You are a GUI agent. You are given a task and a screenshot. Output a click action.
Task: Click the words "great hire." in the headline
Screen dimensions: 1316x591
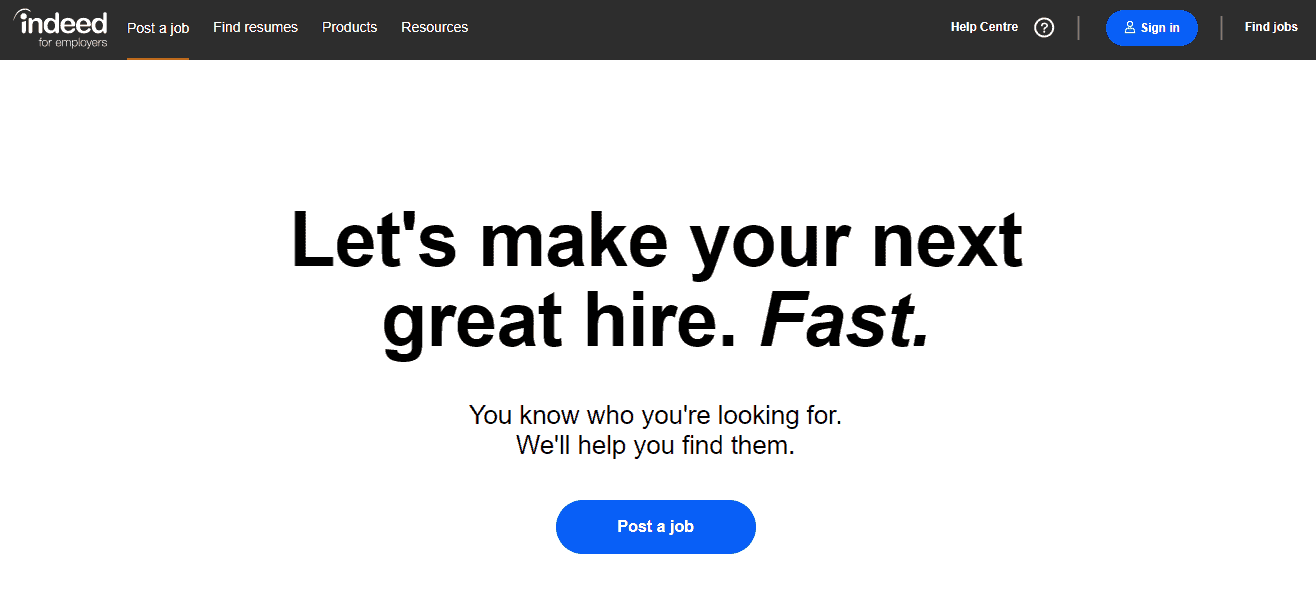[x=560, y=322]
